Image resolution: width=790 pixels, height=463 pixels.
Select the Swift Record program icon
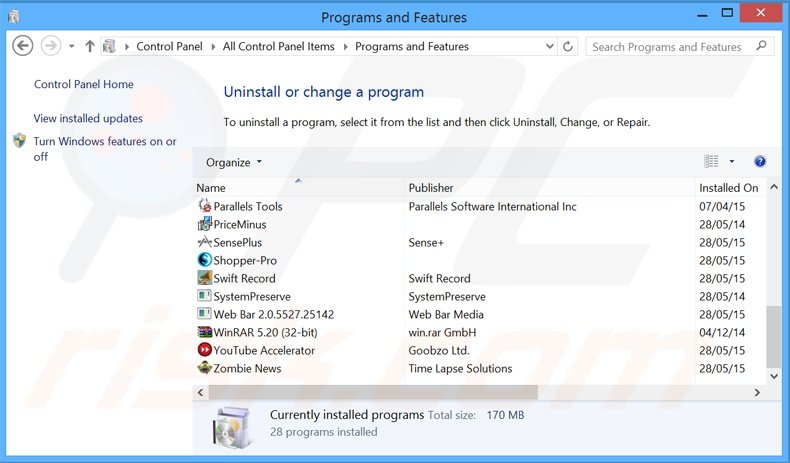(205, 278)
